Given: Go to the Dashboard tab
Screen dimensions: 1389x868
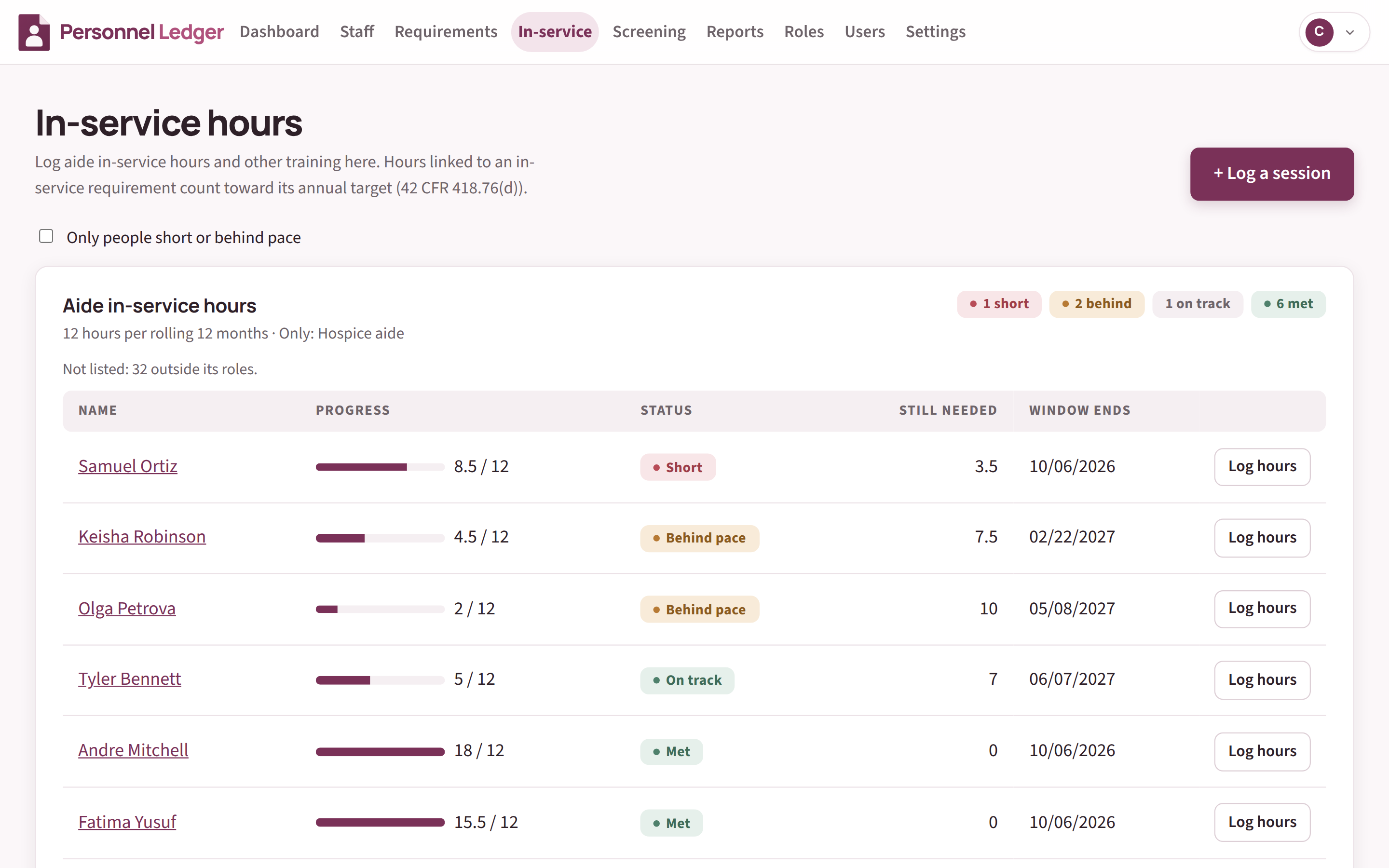Looking at the screenshot, I should [x=279, y=31].
